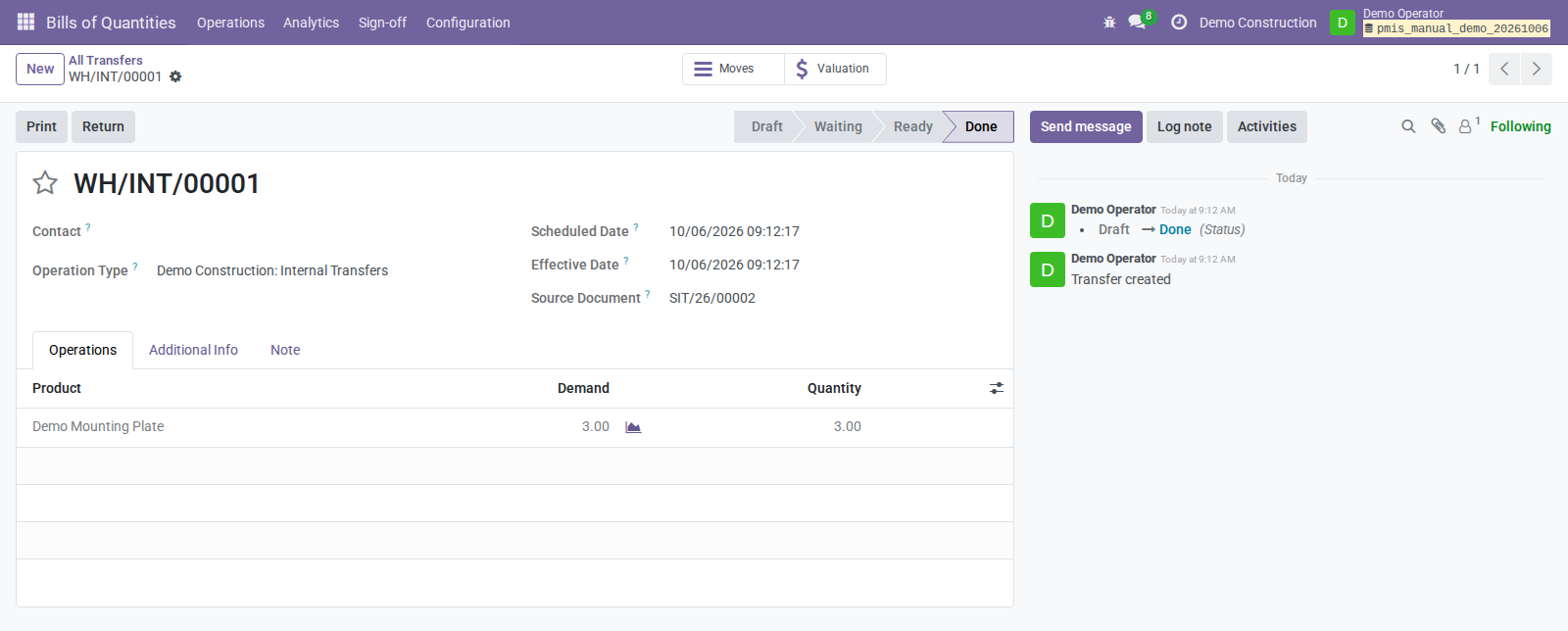This screenshot has width=1568, height=631.
Task: Go to next record arrow
Action: coord(1537,69)
